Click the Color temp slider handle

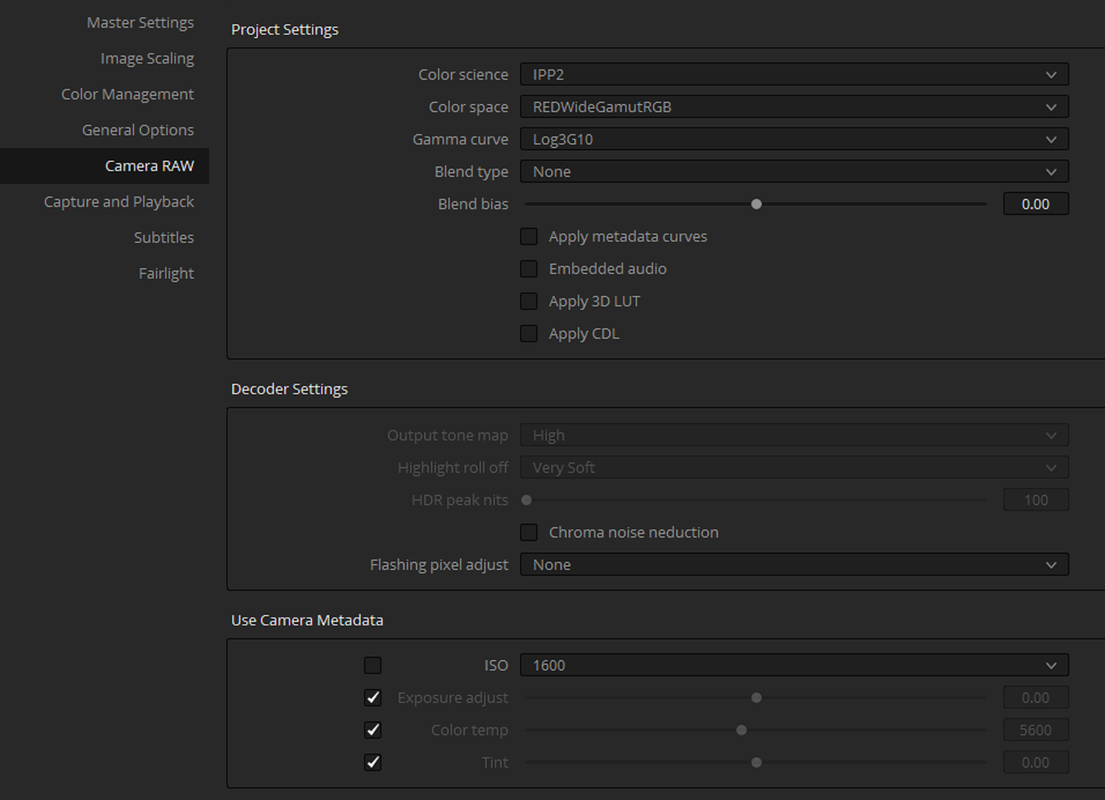[741, 730]
